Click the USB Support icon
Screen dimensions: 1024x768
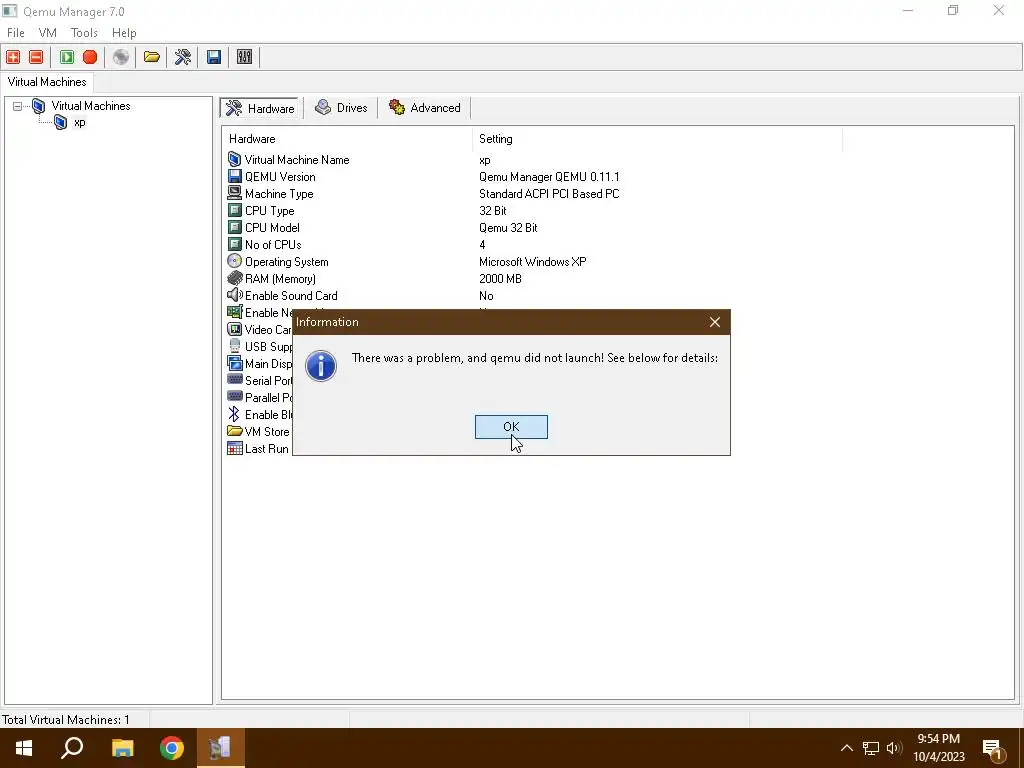coord(234,346)
